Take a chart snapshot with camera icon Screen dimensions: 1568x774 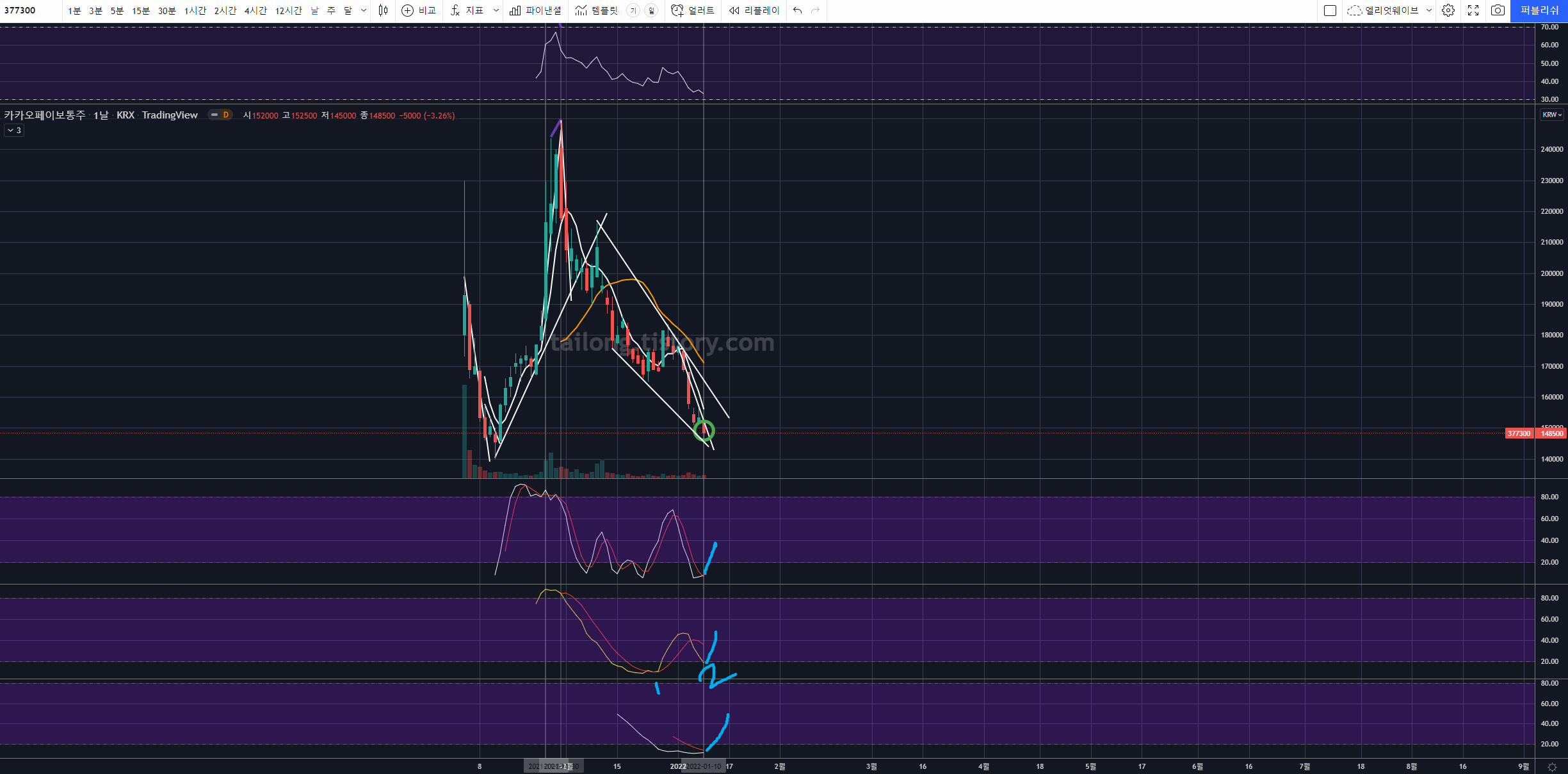[1498, 10]
